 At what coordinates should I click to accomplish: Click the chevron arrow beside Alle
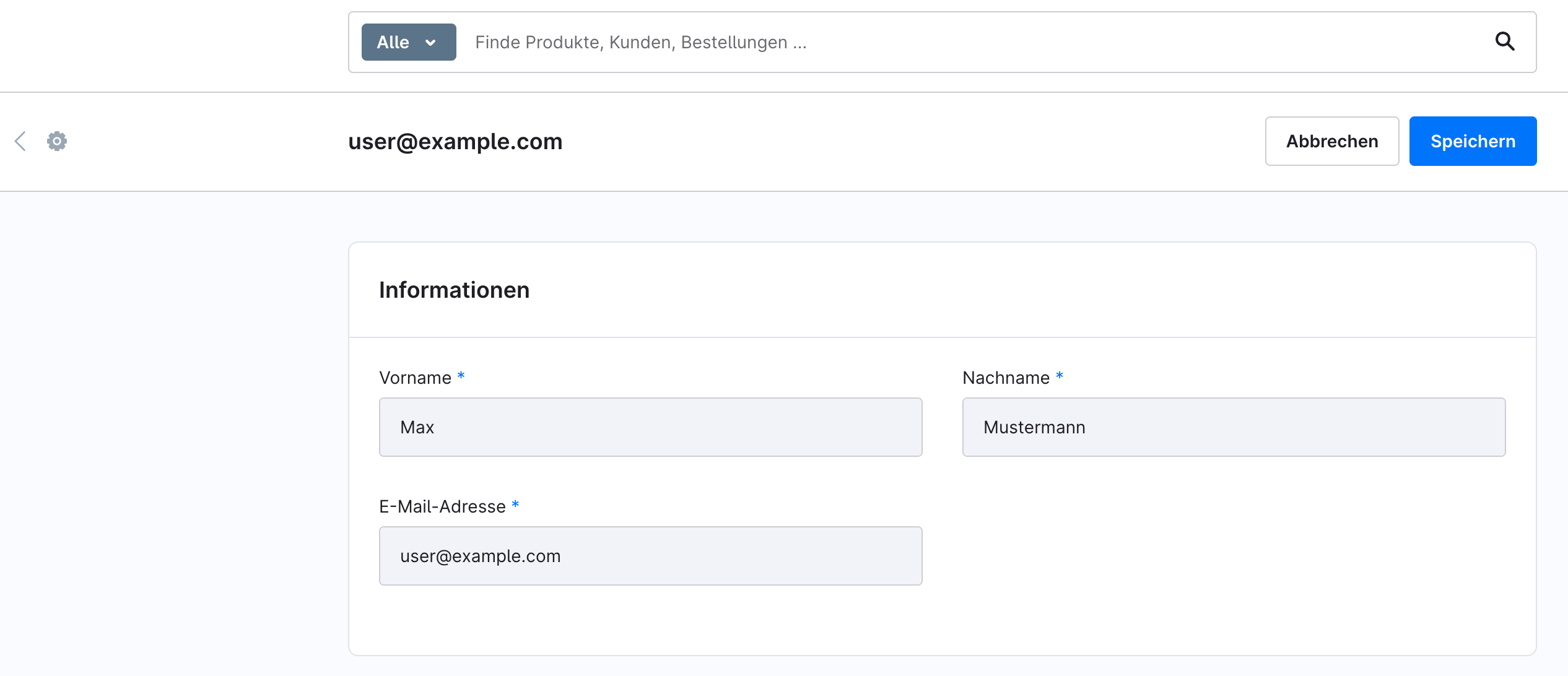point(430,43)
